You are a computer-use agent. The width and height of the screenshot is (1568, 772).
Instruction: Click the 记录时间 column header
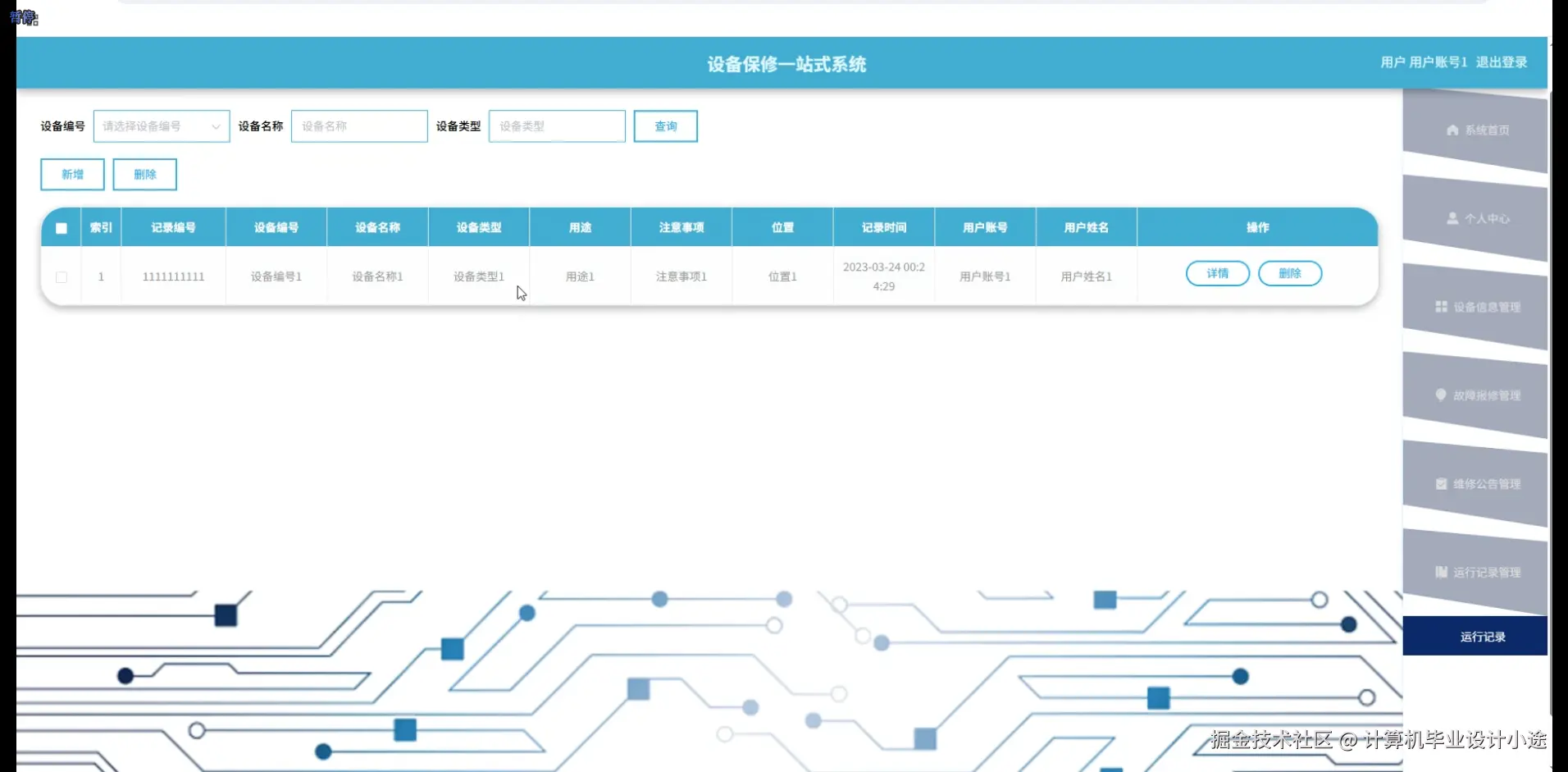click(x=884, y=227)
